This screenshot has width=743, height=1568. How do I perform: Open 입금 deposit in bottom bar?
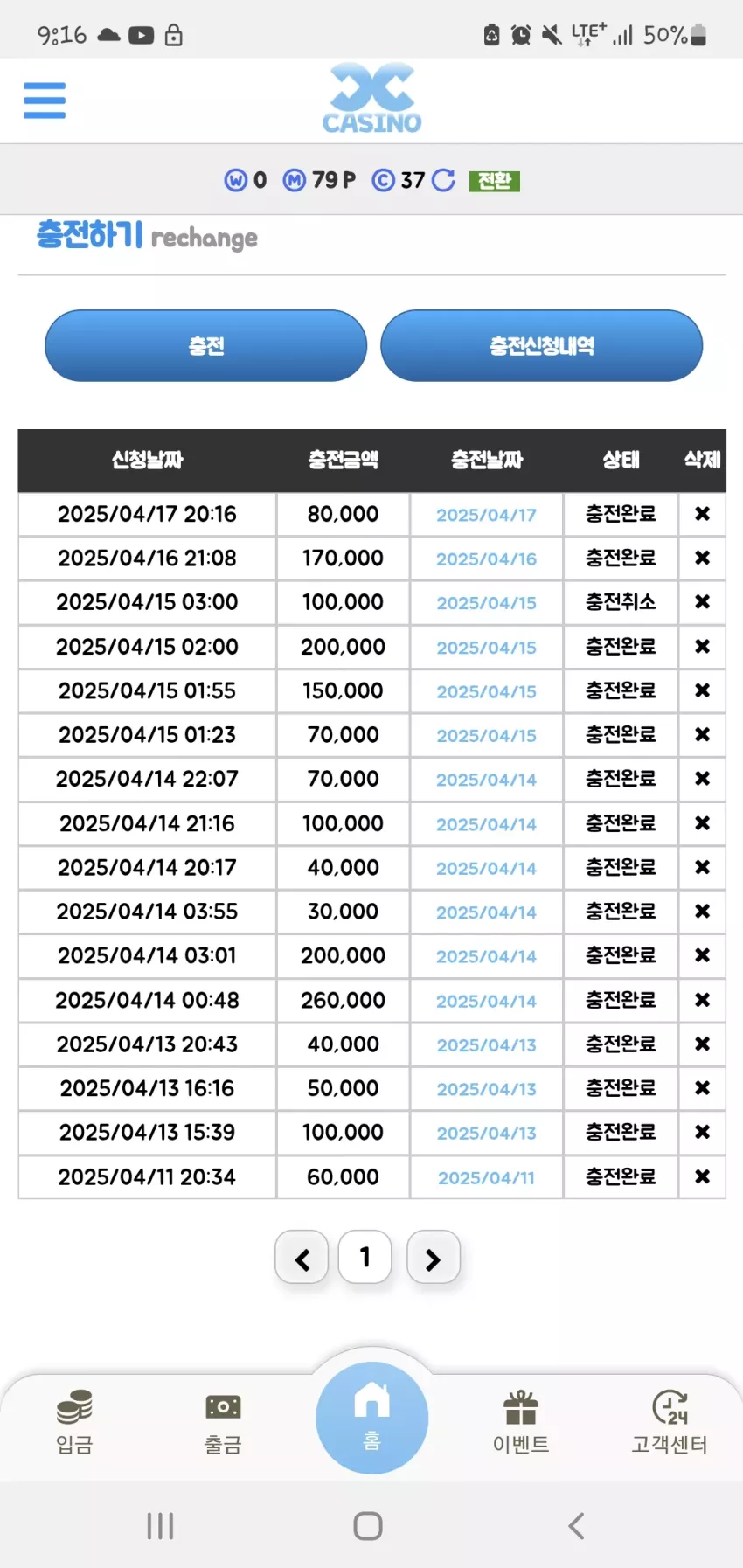click(74, 1422)
